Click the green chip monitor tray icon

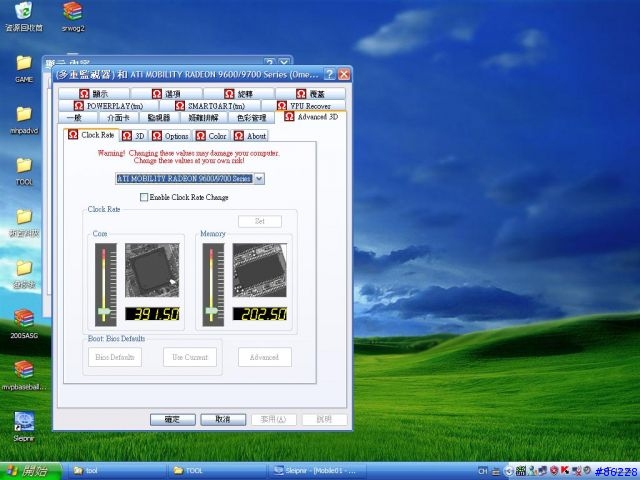pyautogui.click(x=520, y=471)
